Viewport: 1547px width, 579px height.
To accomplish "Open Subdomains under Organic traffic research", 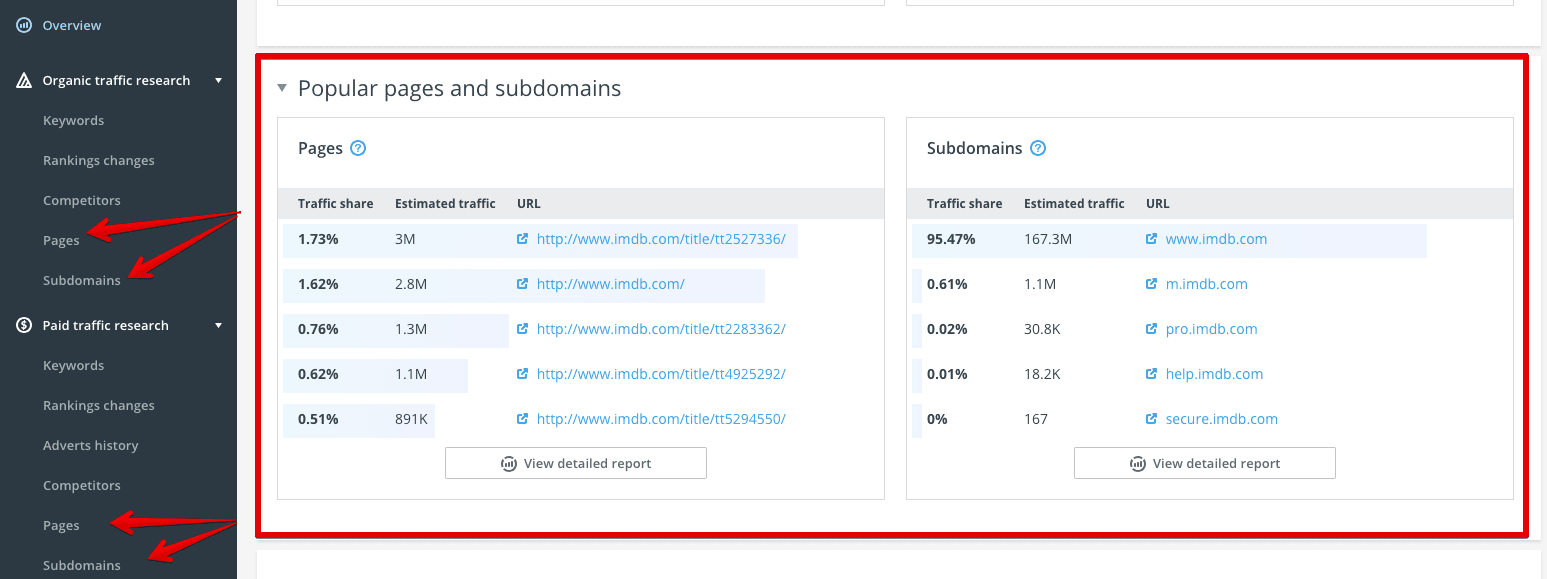I will [x=82, y=280].
